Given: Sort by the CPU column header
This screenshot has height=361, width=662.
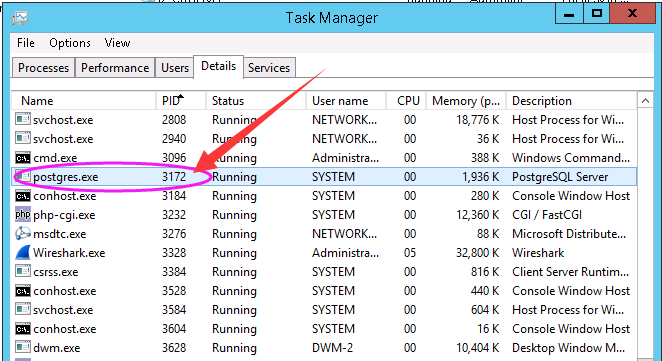Looking at the screenshot, I should pos(406,101).
